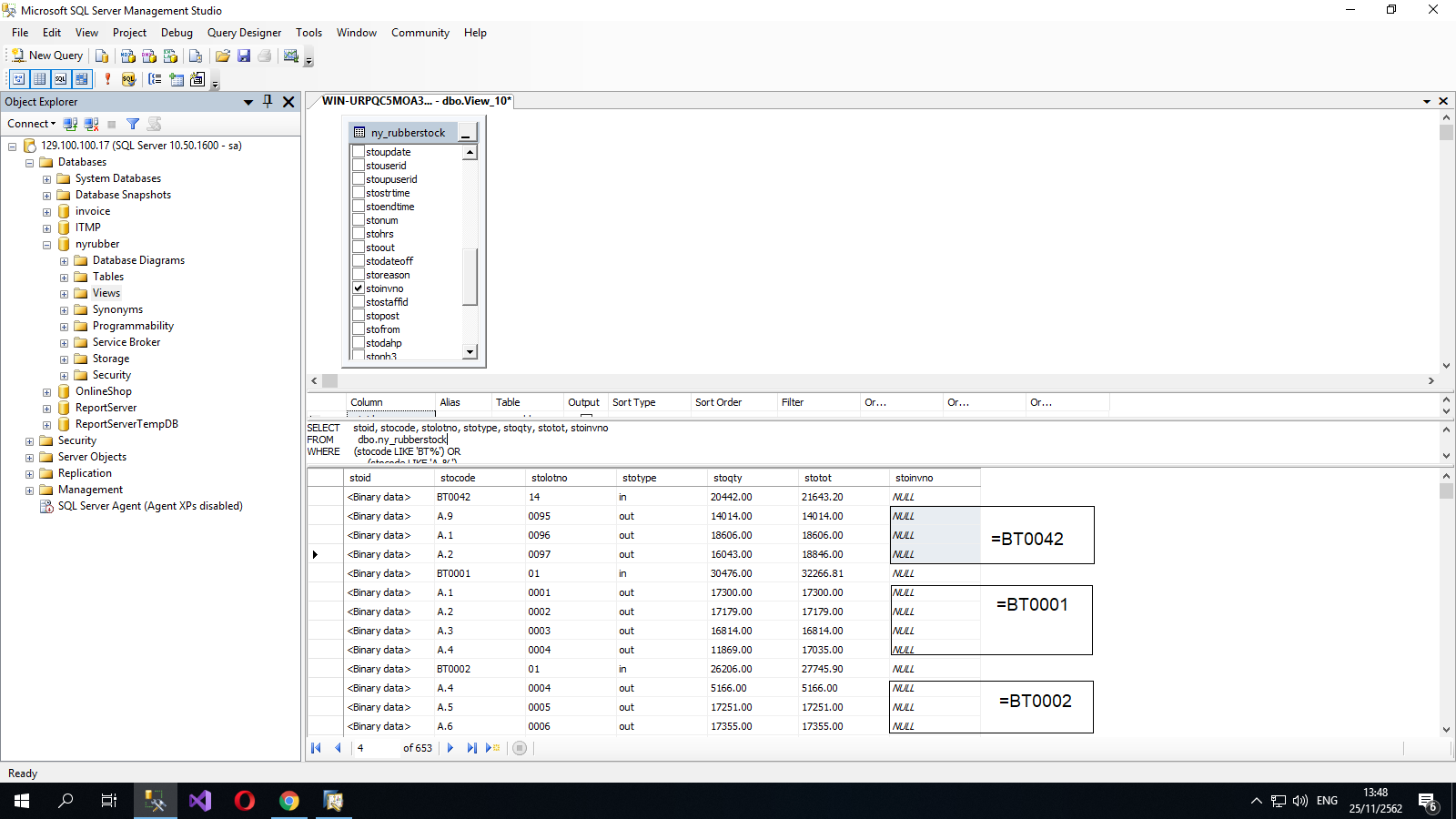Click the Connect Object Explorer icon

70,124
